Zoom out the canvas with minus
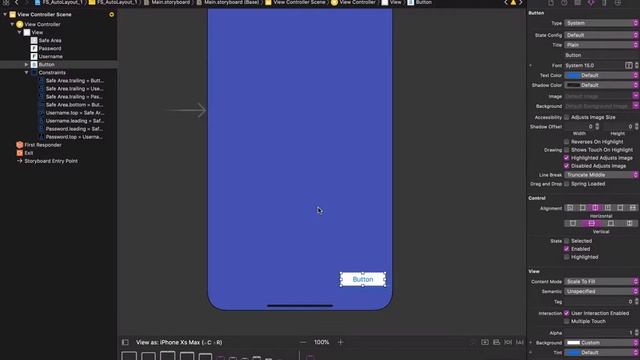Screen dimensions: 640x360 point(303,342)
